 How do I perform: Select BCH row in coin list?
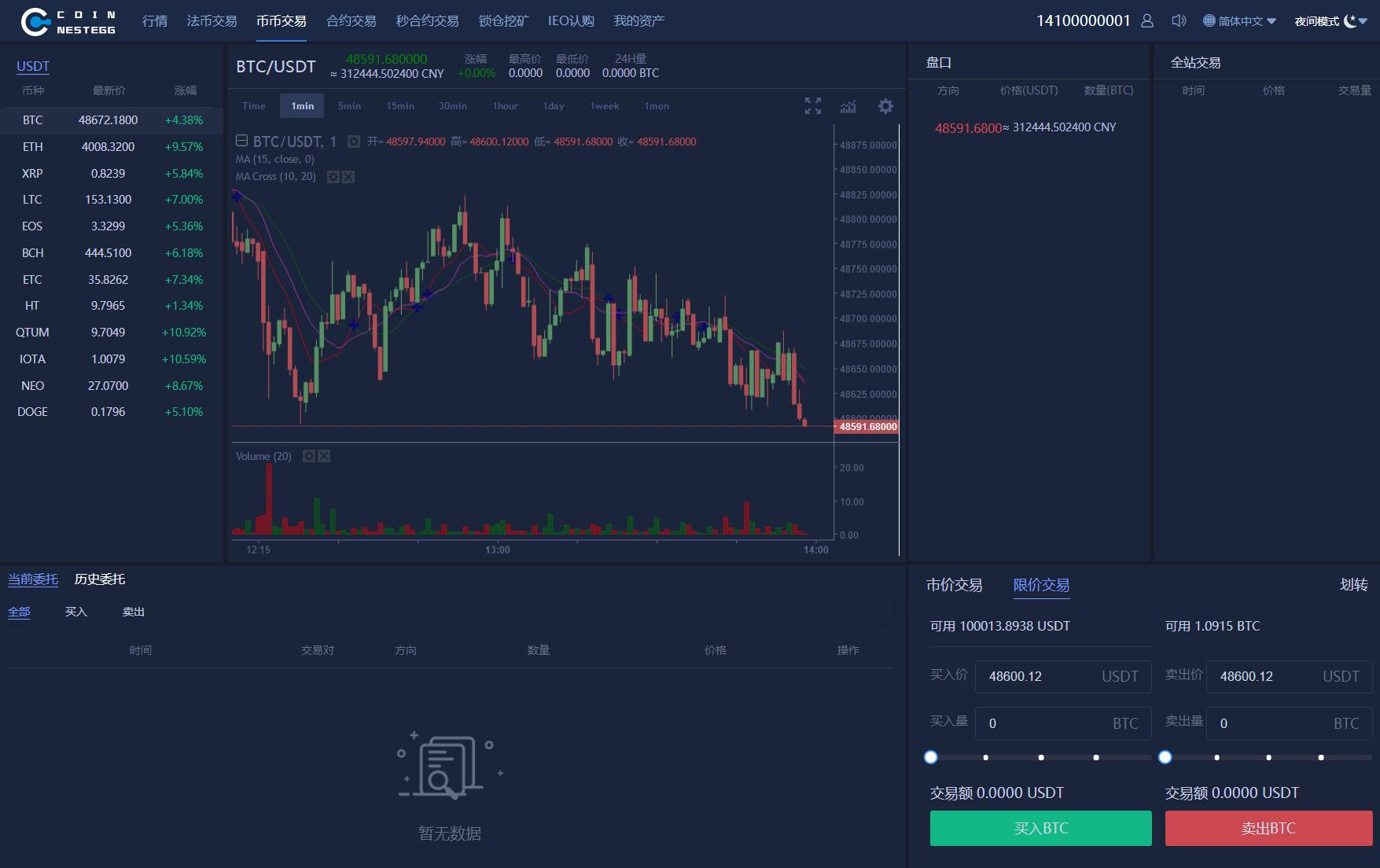pyautogui.click(x=112, y=253)
